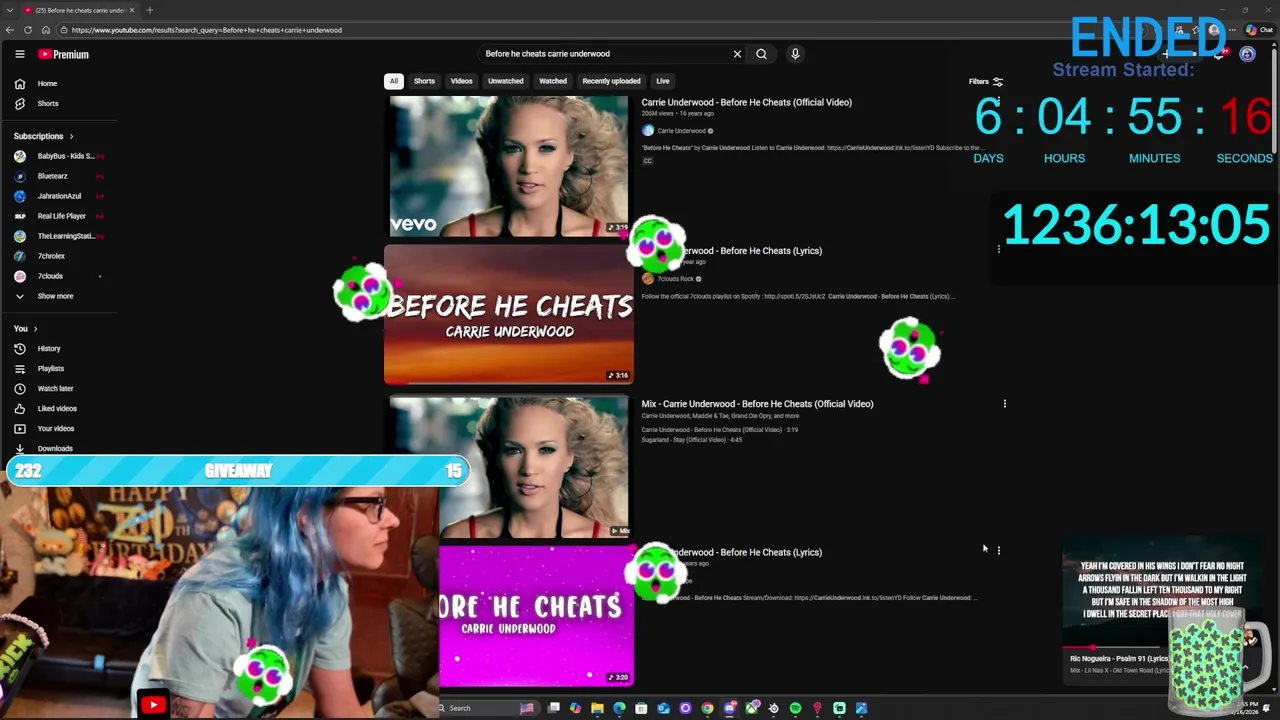Open a new browser tab
The height and width of the screenshot is (720, 1280).
pos(149,10)
